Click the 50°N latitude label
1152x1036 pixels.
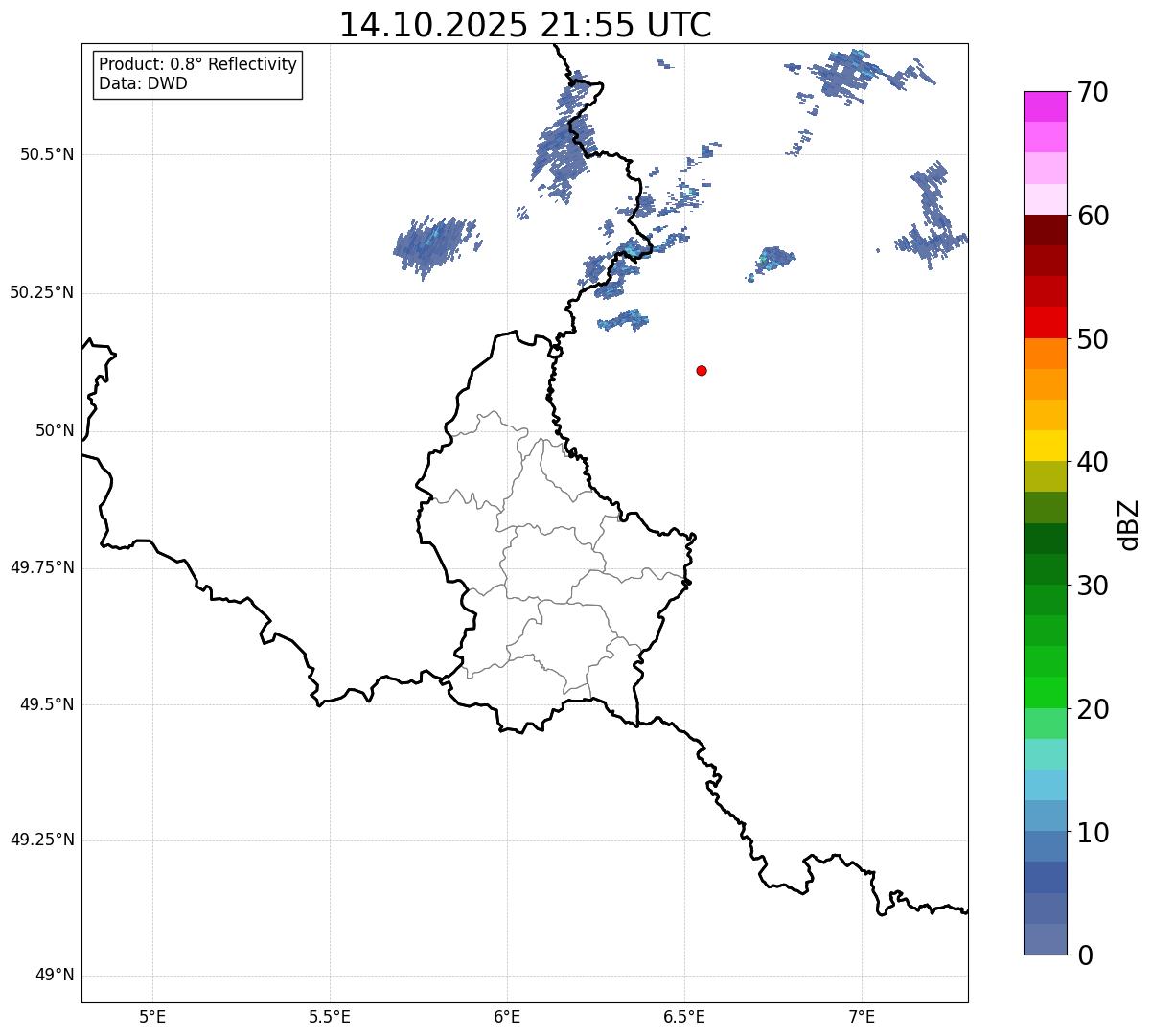[56, 430]
